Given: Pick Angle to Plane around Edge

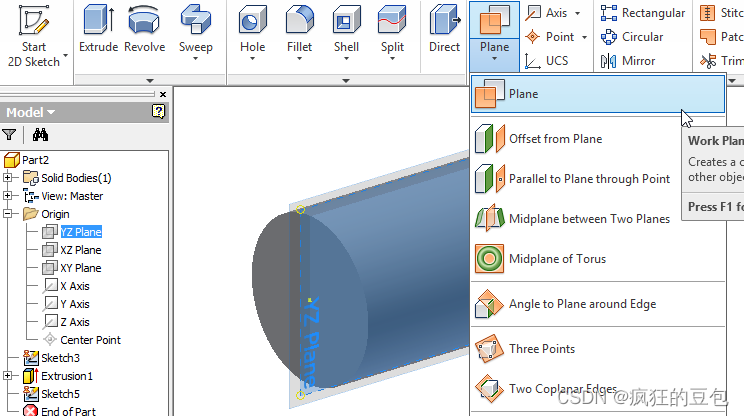Looking at the screenshot, I should tap(582, 304).
